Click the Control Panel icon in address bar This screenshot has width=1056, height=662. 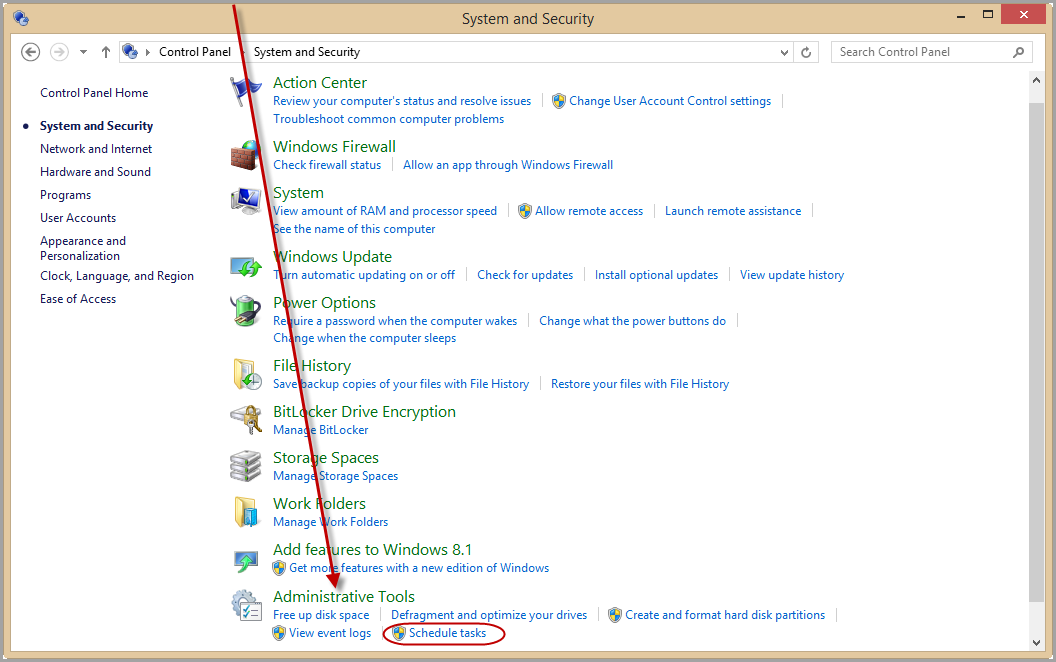tap(131, 51)
